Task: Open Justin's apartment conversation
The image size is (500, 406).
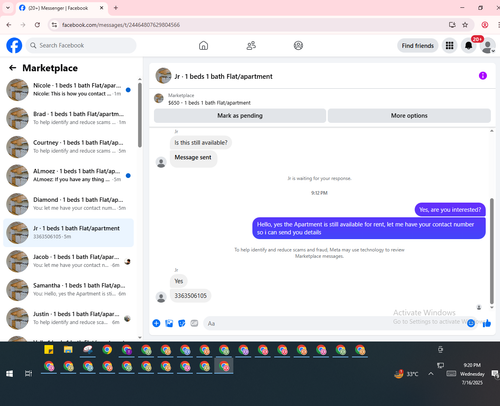Action: coord(68,318)
